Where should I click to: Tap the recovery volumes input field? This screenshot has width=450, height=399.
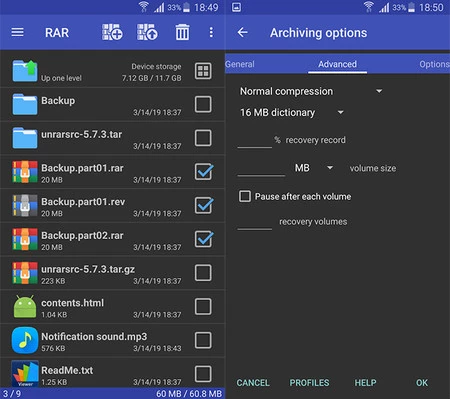[x=255, y=222]
